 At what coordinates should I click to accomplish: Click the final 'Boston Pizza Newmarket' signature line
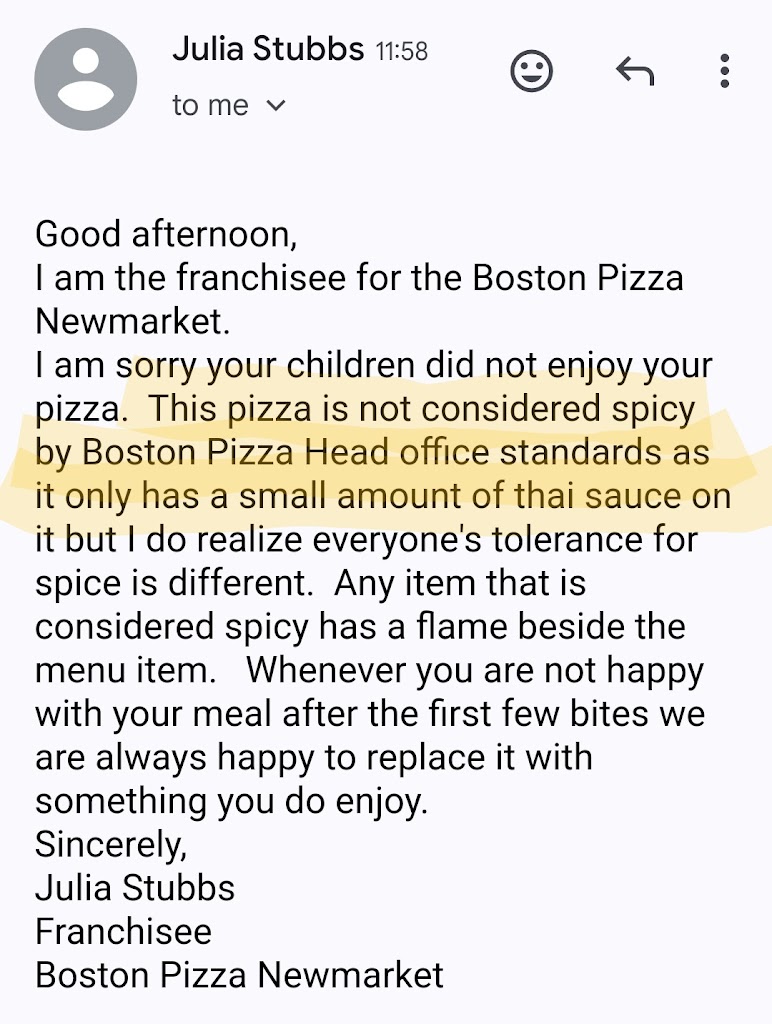tap(240, 976)
